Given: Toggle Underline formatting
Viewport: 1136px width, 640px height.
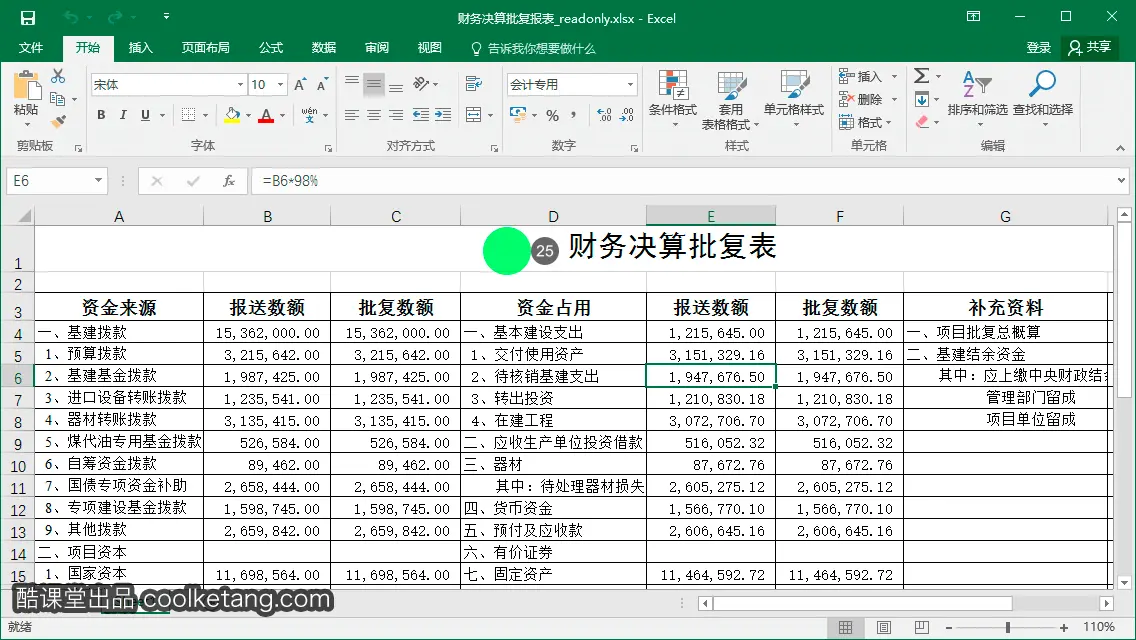Looking at the screenshot, I should [x=145, y=115].
